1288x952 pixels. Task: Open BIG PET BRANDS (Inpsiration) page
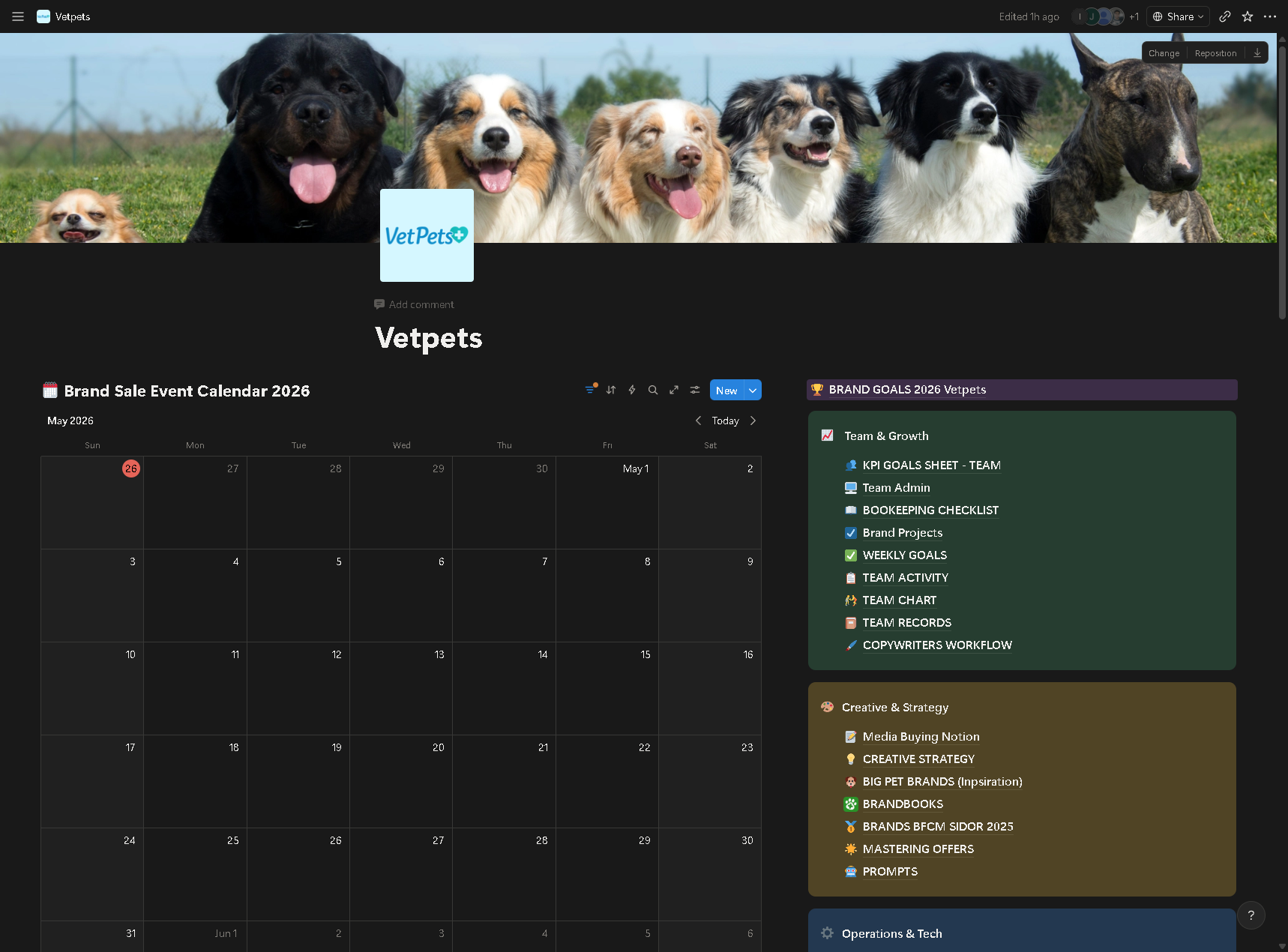tap(942, 782)
